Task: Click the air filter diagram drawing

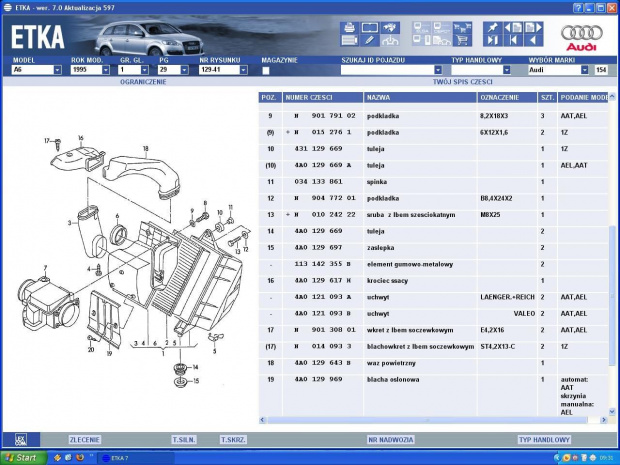Action: (x=134, y=261)
